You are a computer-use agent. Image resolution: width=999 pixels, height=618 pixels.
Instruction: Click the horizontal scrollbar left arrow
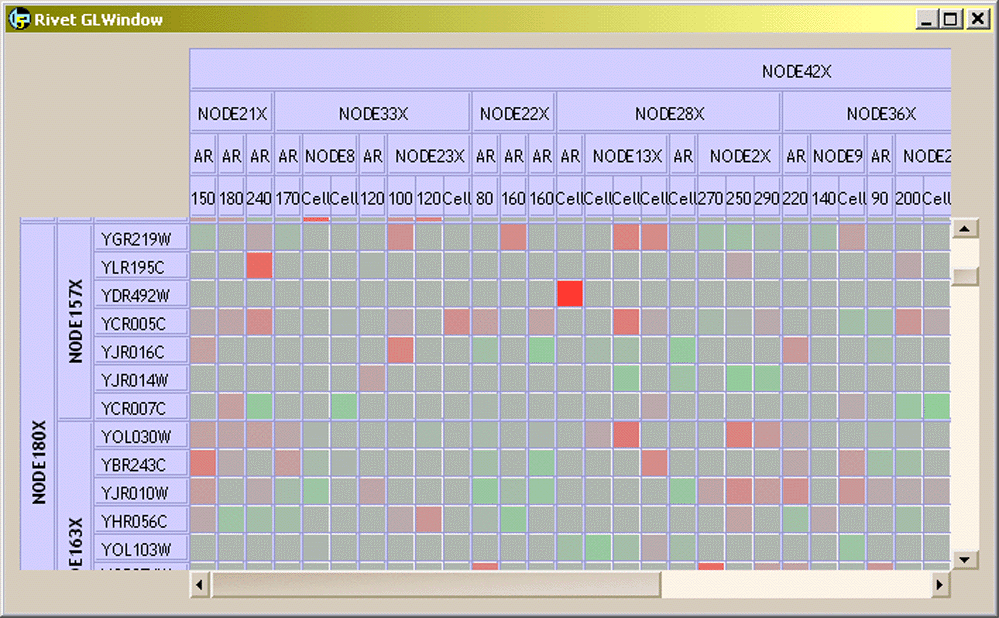pos(200,583)
